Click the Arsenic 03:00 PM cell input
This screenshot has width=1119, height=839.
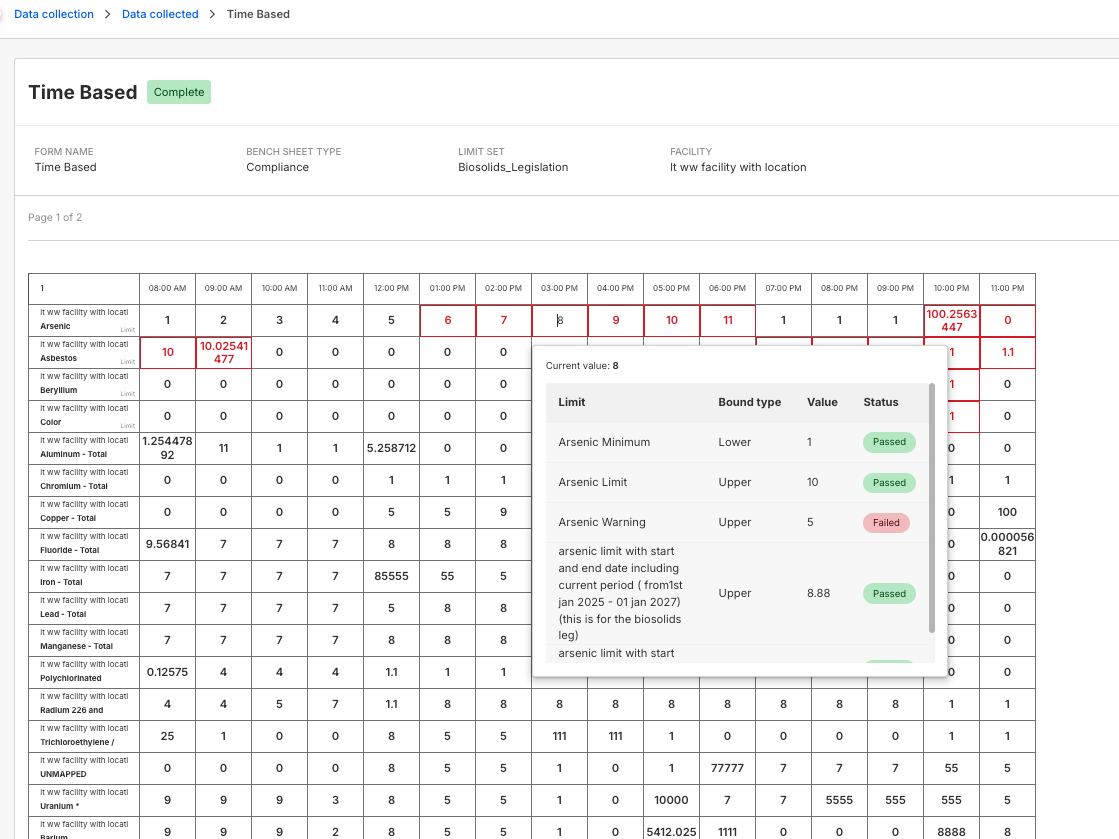[x=560, y=320]
